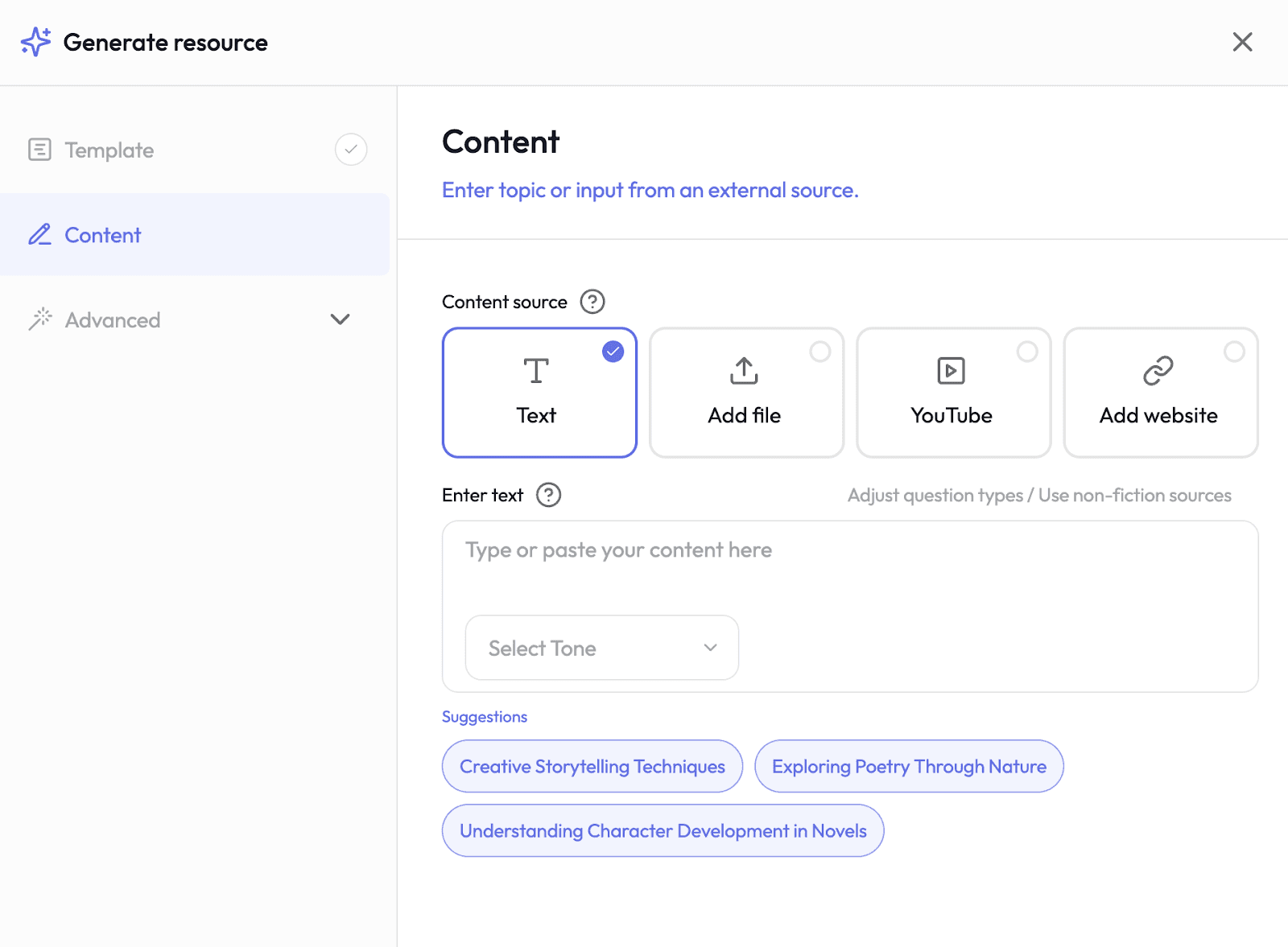Select the Add file radio button

click(x=820, y=352)
